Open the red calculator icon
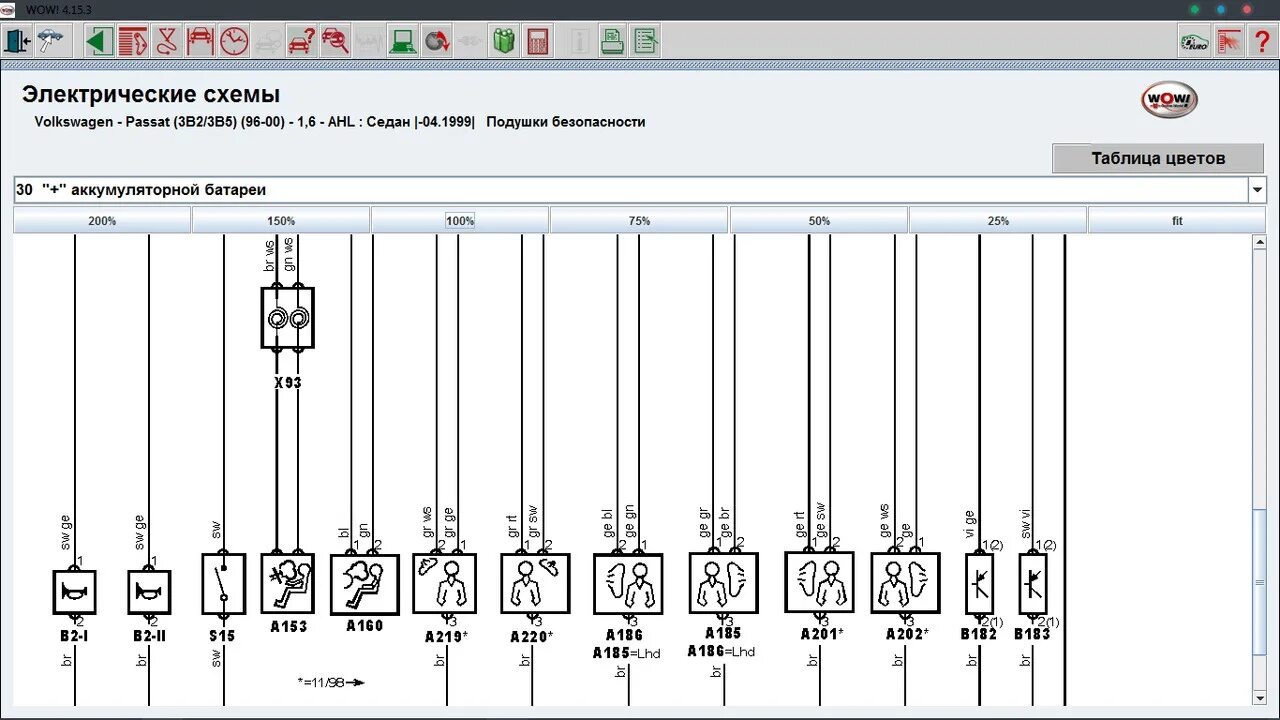Screen dimensions: 1280x720 point(538,41)
